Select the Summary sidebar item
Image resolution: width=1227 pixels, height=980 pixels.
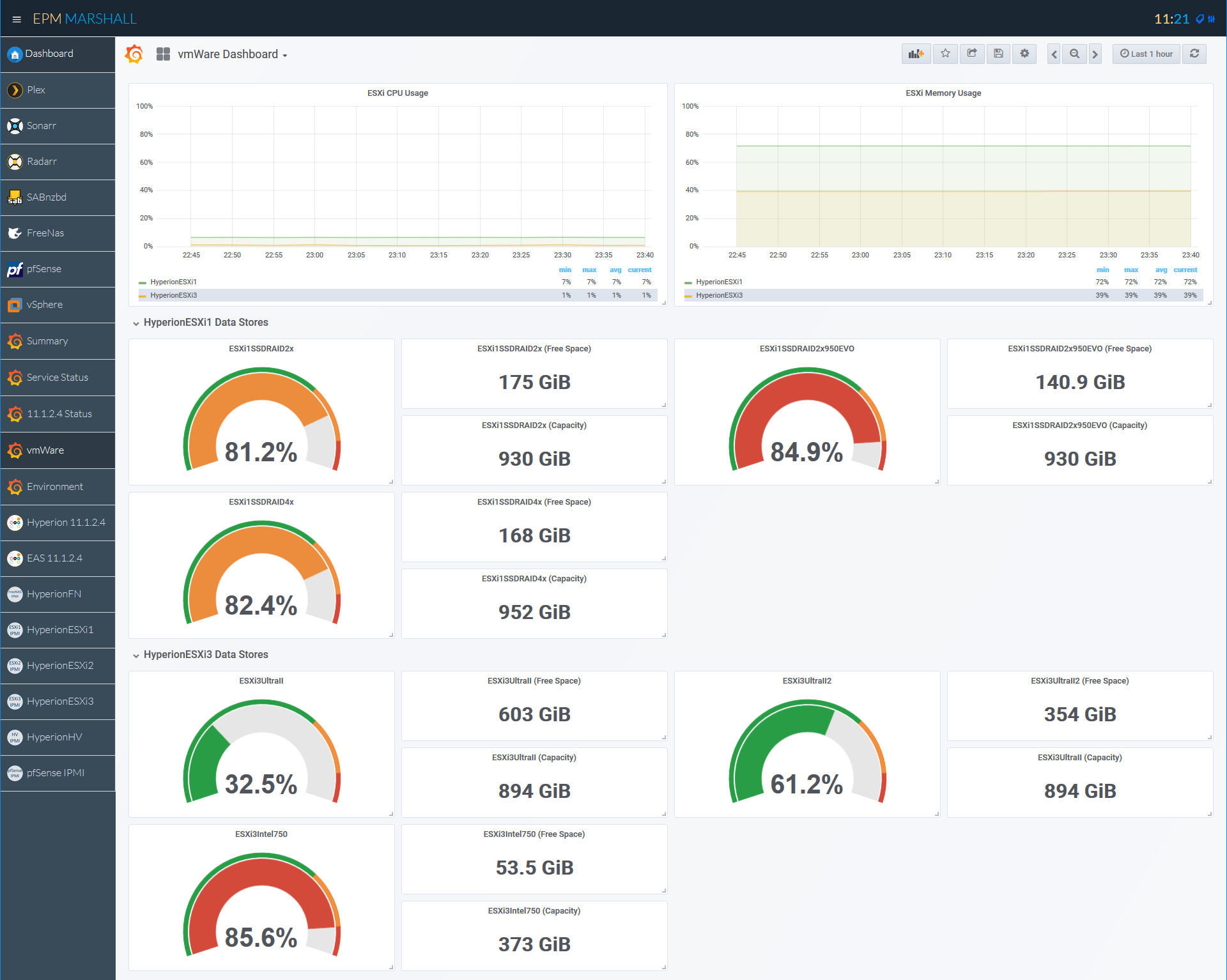(x=58, y=341)
